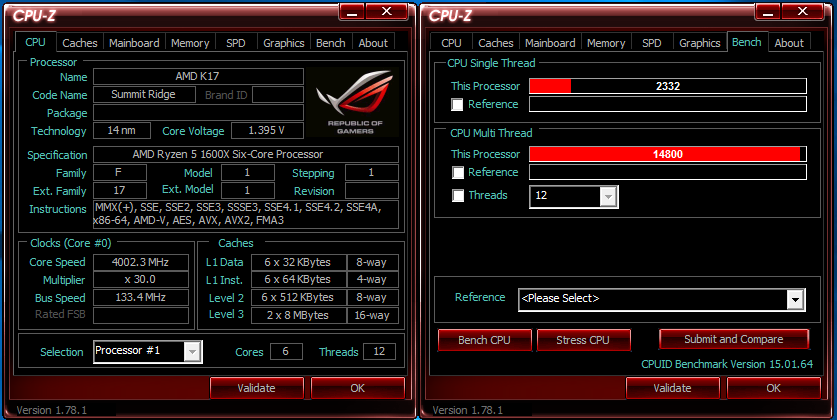837x420 pixels.
Task: Open About tab in left window
Action: click(x=373, y=43)
